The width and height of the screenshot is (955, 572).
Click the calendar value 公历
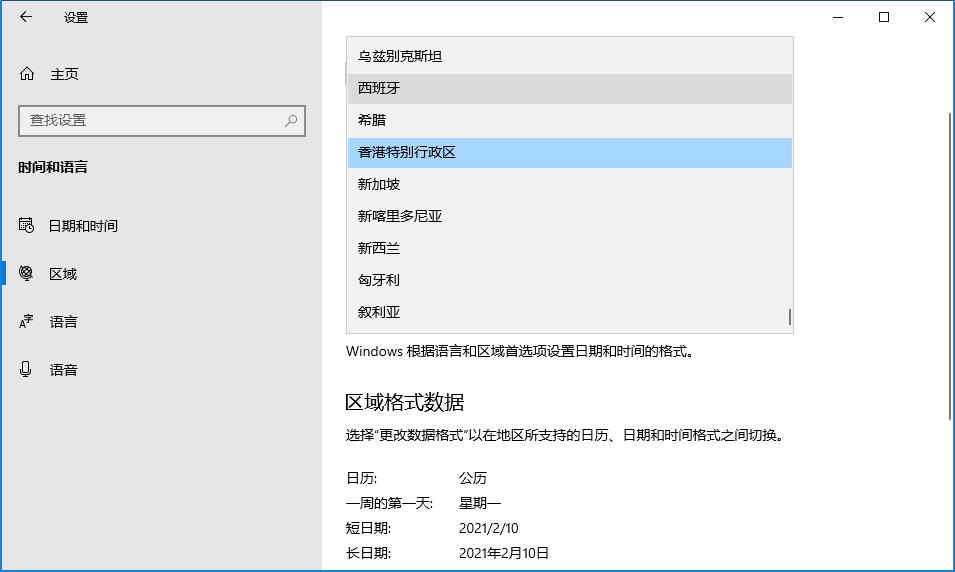(473, 478)
